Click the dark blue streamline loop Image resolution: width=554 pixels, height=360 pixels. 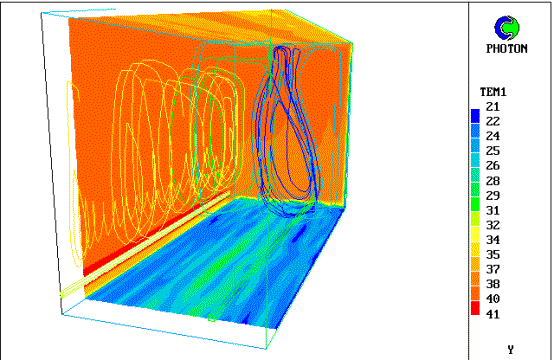click(288, 131)
